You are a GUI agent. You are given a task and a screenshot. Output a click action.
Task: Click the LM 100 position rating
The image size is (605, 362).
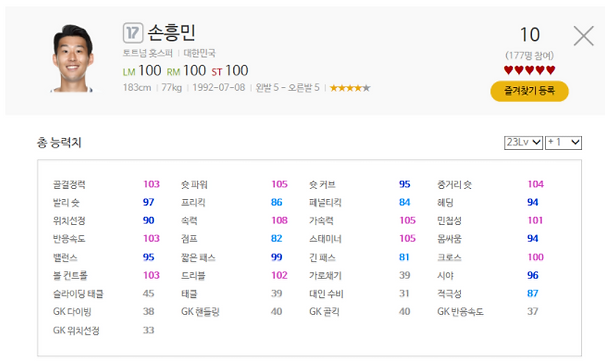pos(142,71)
